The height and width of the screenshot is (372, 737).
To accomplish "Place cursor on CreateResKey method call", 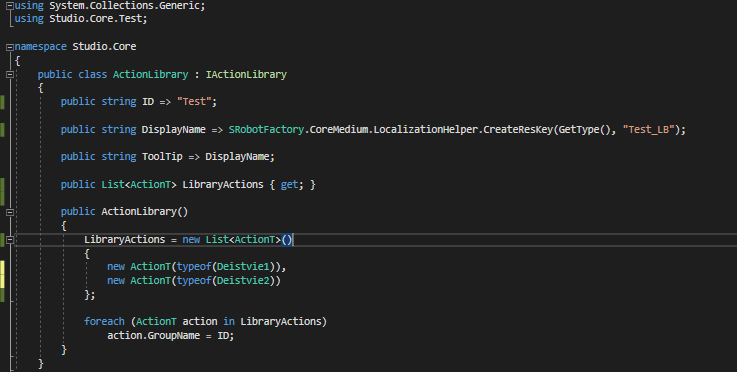I will (518, 129).
